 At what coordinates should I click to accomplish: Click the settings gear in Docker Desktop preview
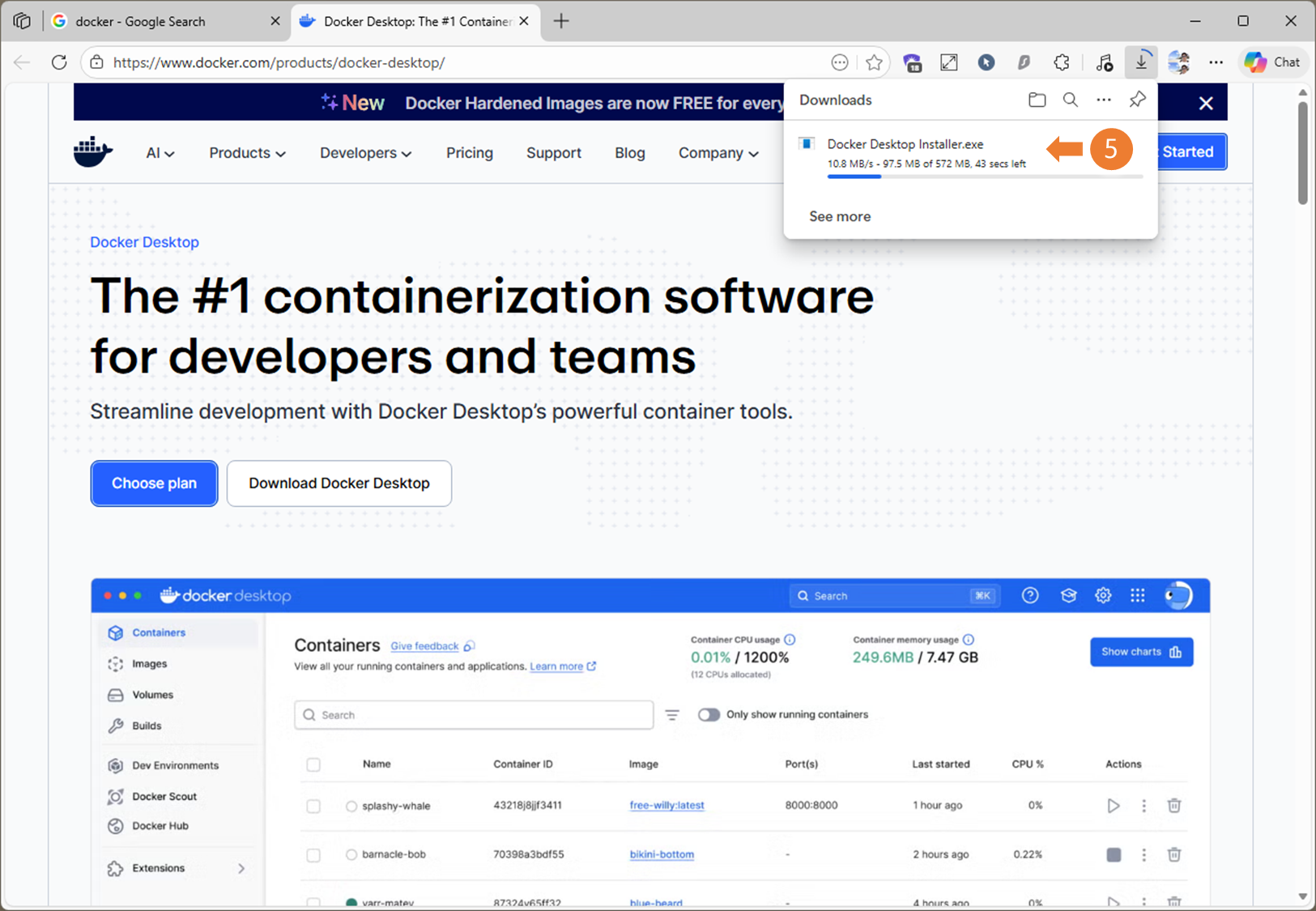(x=1103, y=596)
